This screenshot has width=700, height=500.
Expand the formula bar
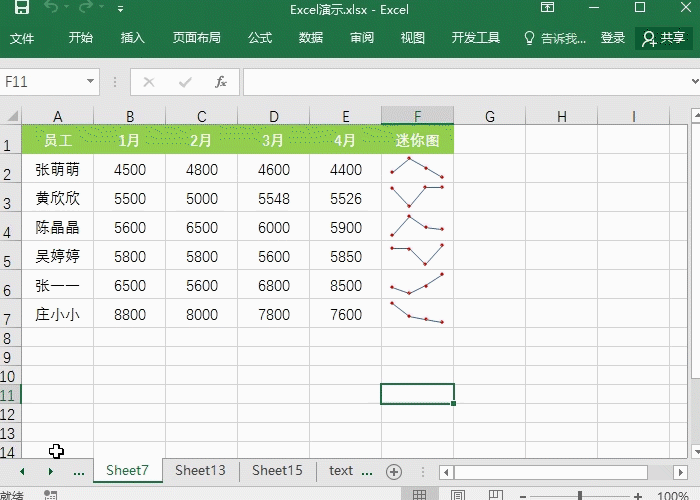tap(691, 82)
